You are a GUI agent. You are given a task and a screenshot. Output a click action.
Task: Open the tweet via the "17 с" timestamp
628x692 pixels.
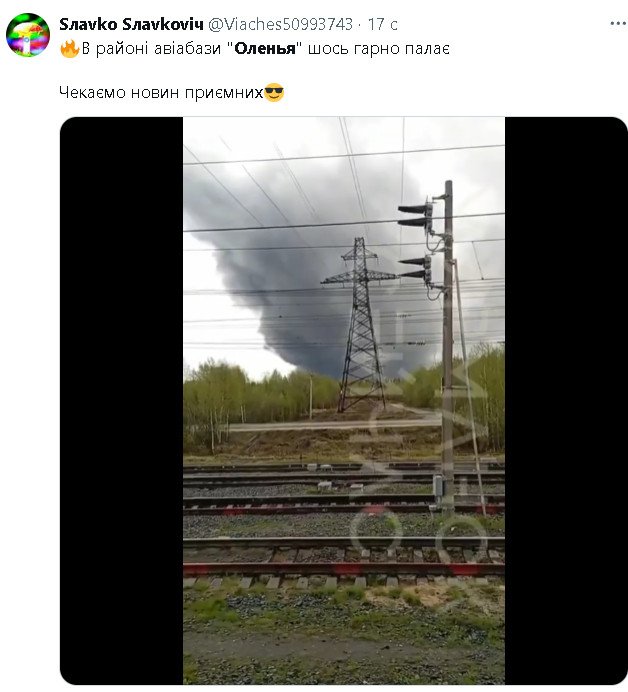[x=382, y=24]
